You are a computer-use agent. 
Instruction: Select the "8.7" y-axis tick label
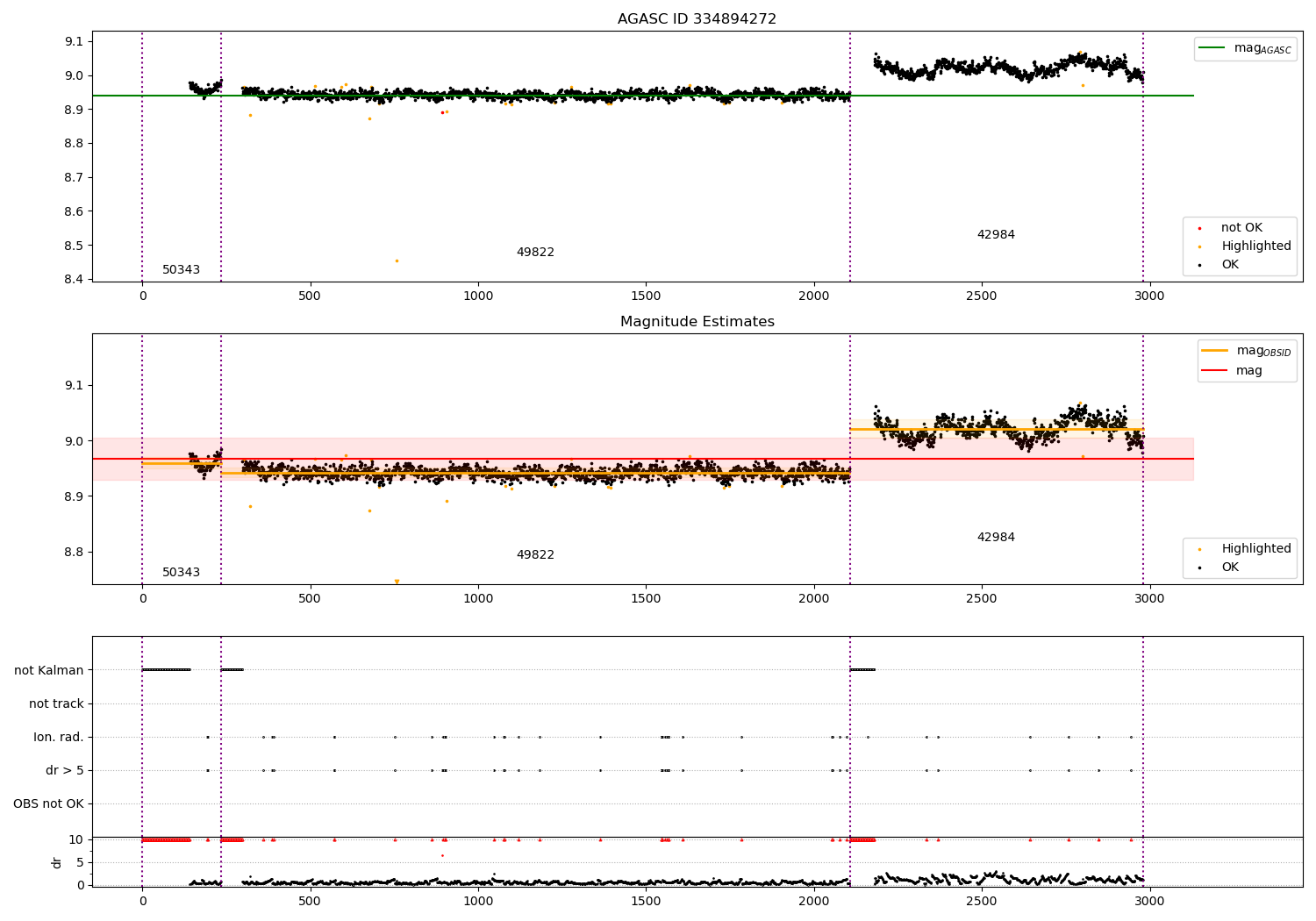tap(74, 177)
